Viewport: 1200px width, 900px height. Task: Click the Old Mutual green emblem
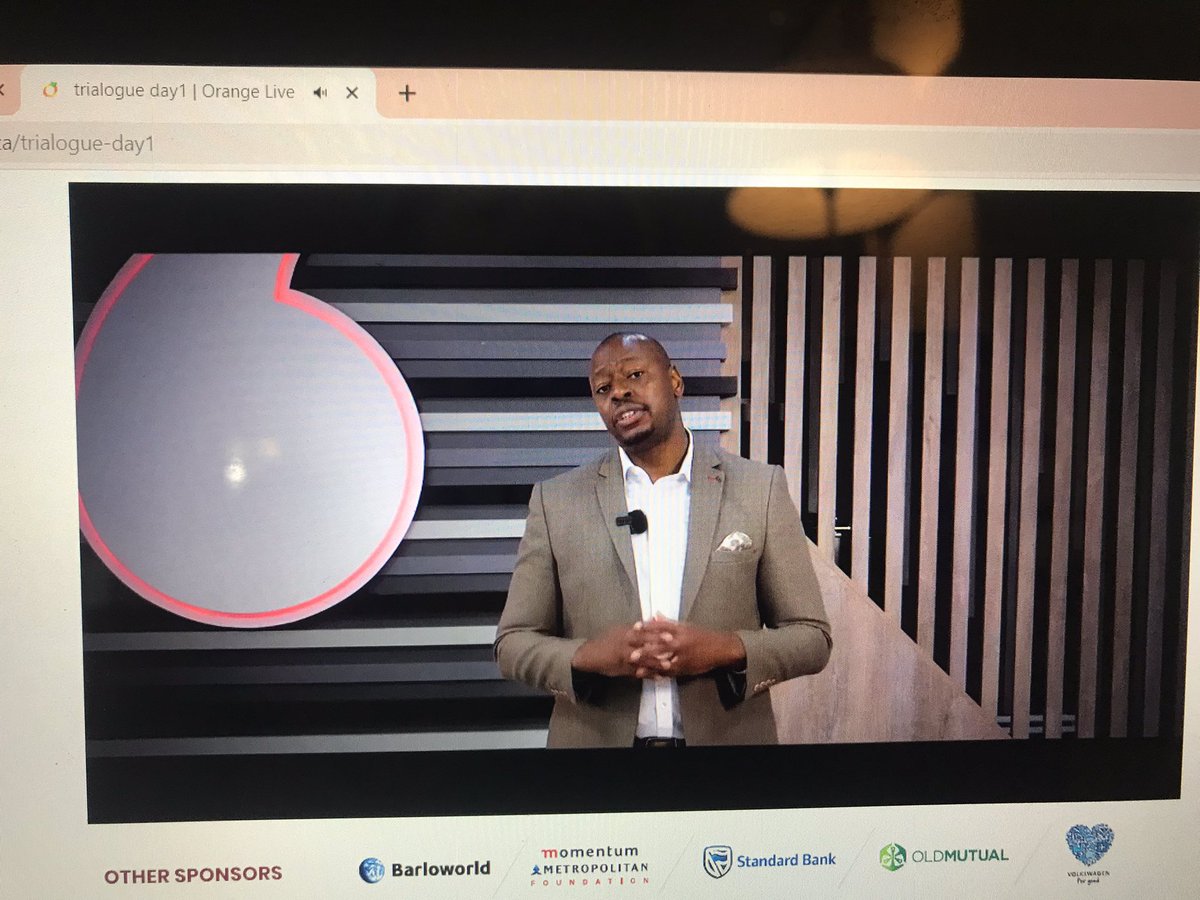click(x=891, y=856)
